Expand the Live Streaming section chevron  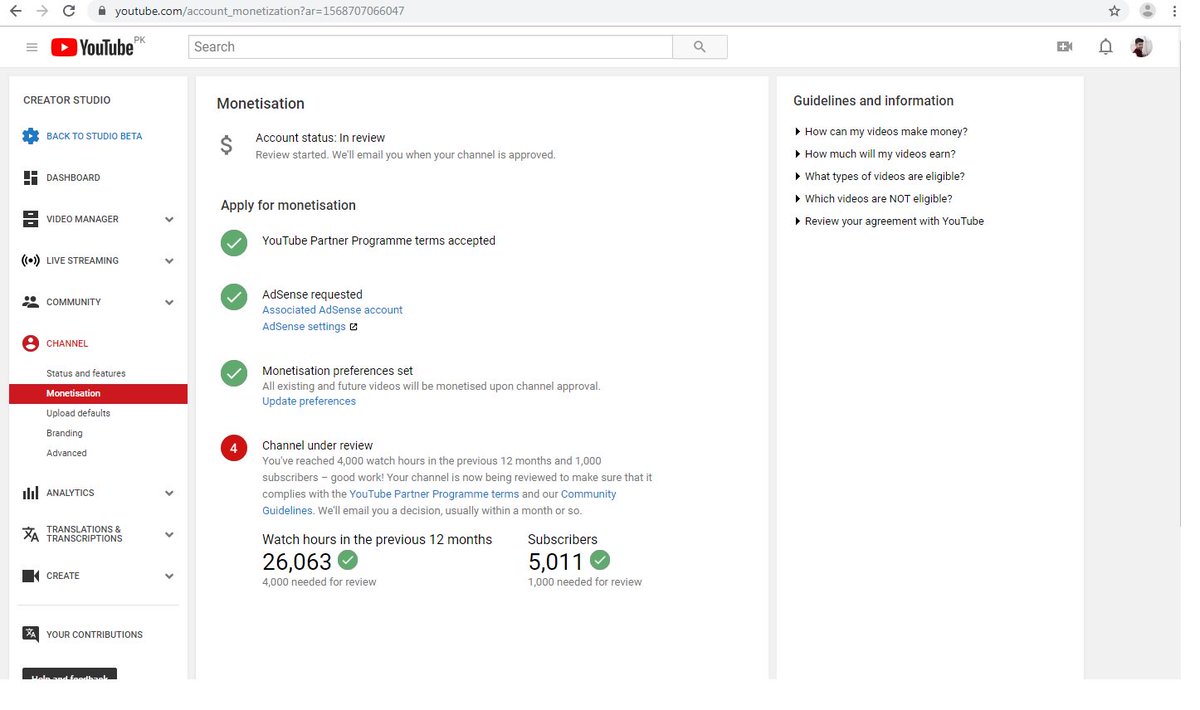pyautogui.click(x=169, y=261)
